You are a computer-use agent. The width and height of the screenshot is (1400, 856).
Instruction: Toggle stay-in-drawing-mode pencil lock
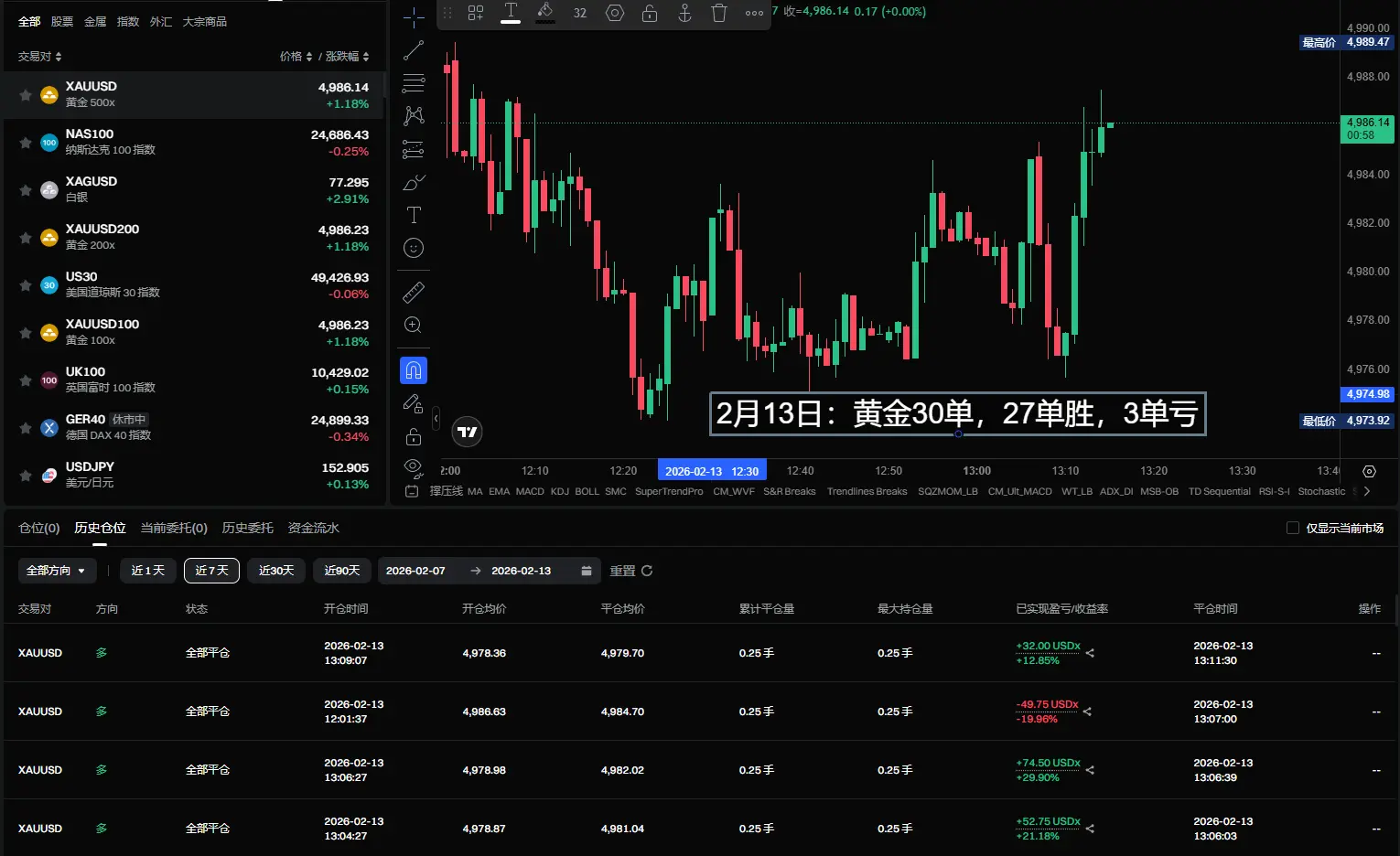[x=414, y=403]
